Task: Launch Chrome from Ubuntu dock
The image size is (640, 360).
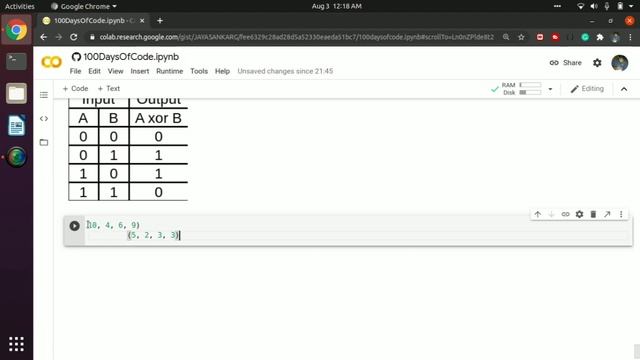Action: 16,30
